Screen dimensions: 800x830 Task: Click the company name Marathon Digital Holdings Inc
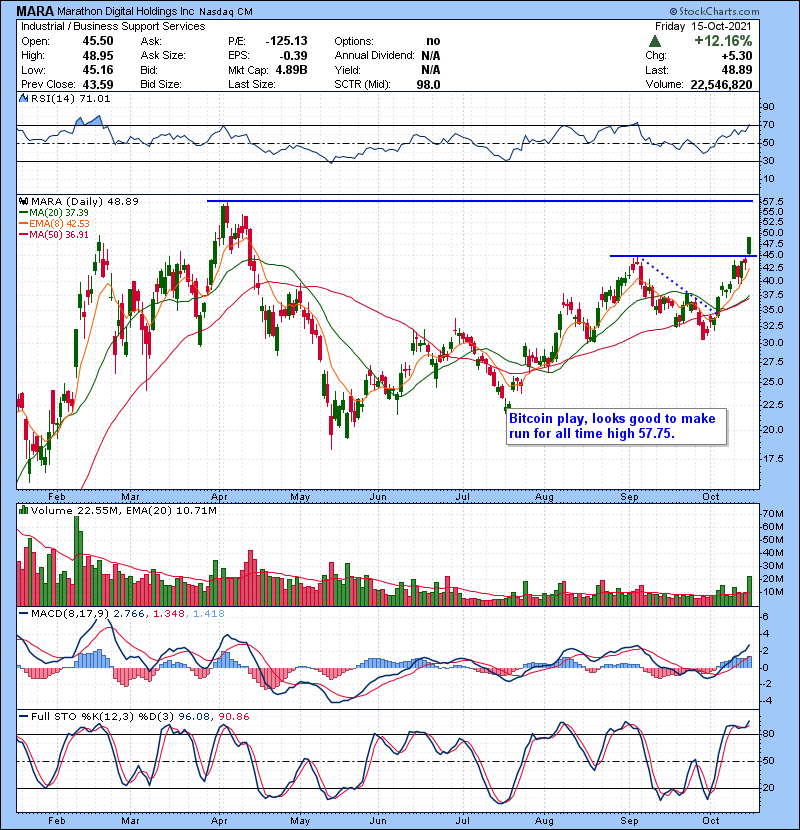coord(126,11)
